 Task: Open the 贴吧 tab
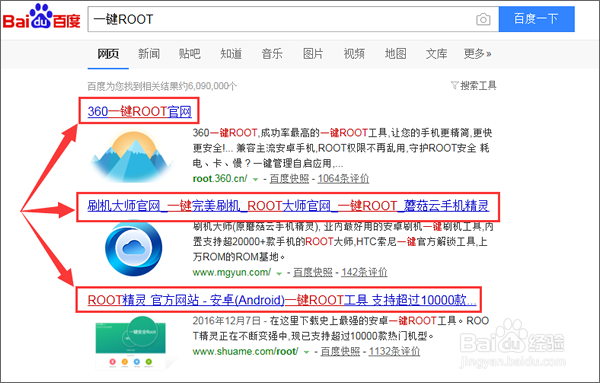[190, 54]
